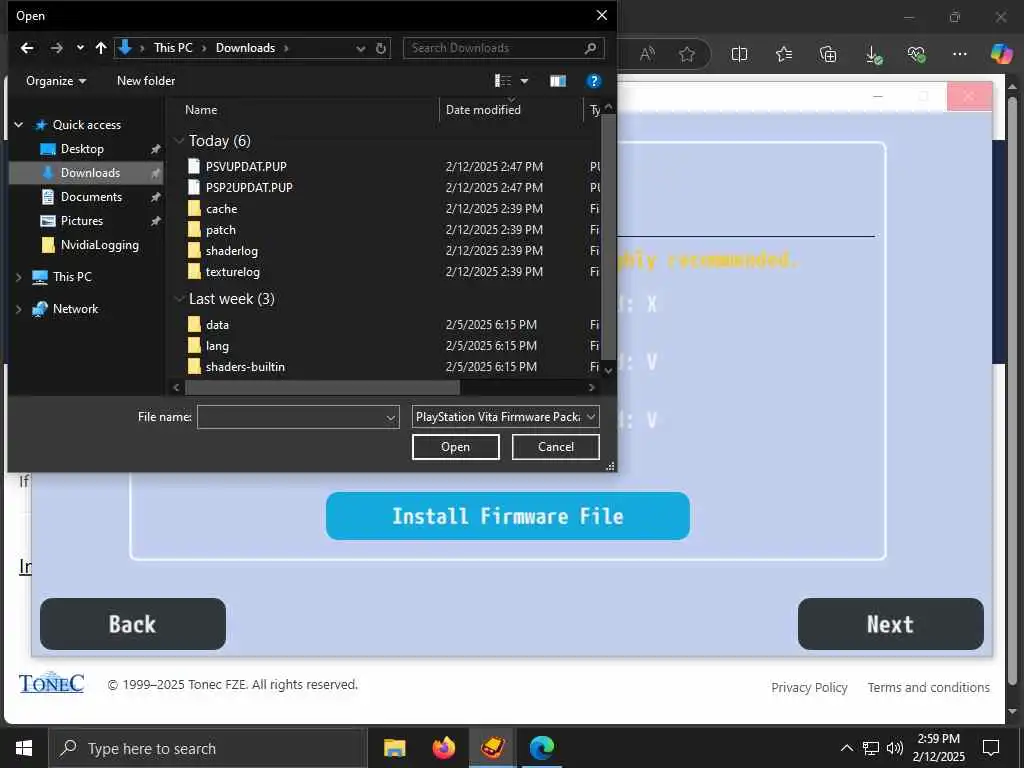Select the shaders-builtin folder

click(245, 366)
